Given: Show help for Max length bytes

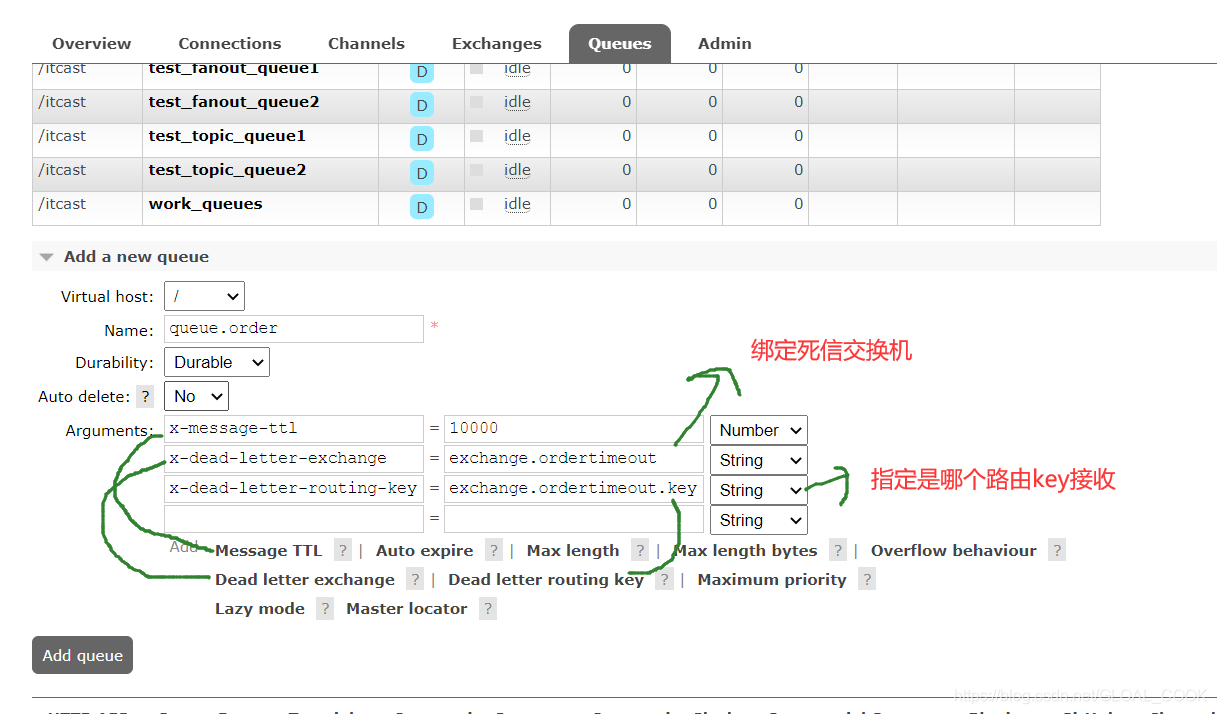Looking at the screenshot, I should (x=838, y=550).
